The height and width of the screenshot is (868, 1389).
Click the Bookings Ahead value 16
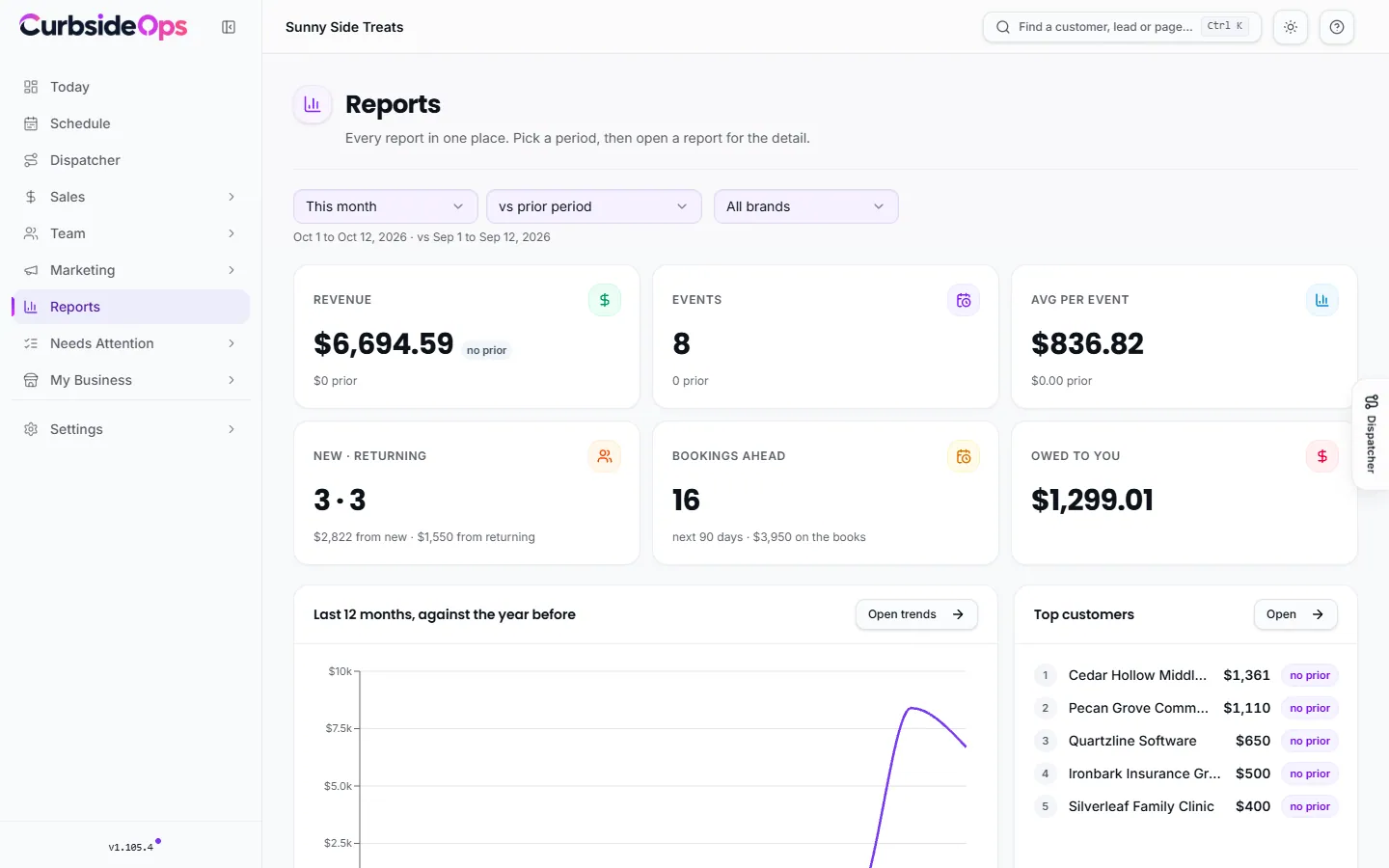(x=686, y=500)
